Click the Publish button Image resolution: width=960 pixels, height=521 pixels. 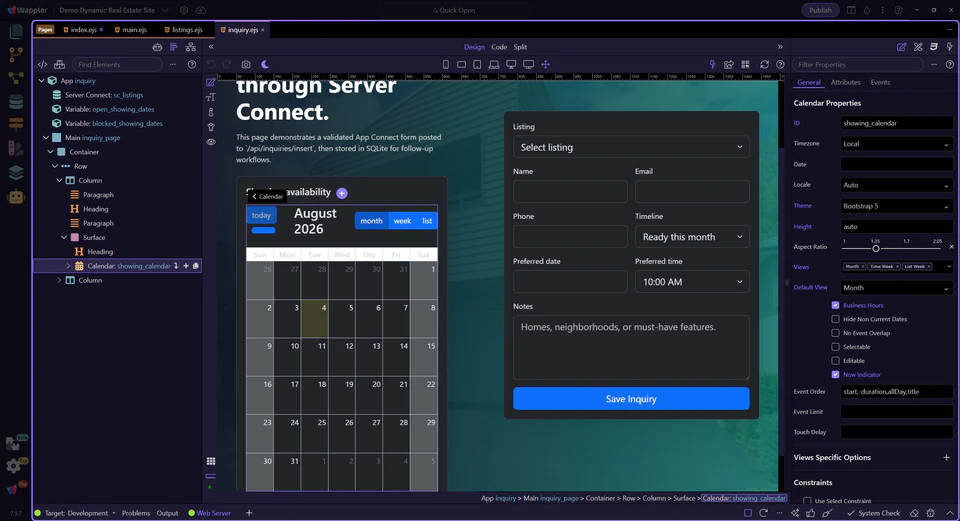coord(820,10)
